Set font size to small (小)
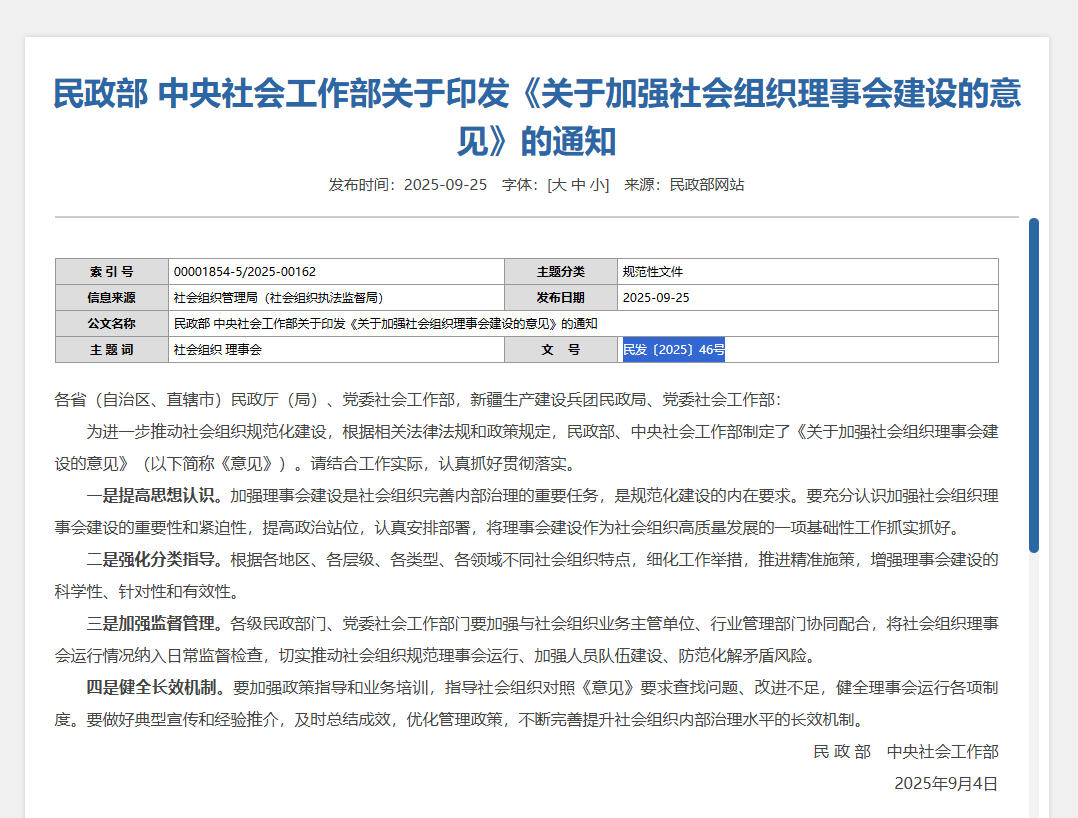The width and height of the screenshot is (1078, 818). click(x=597, y=185)
